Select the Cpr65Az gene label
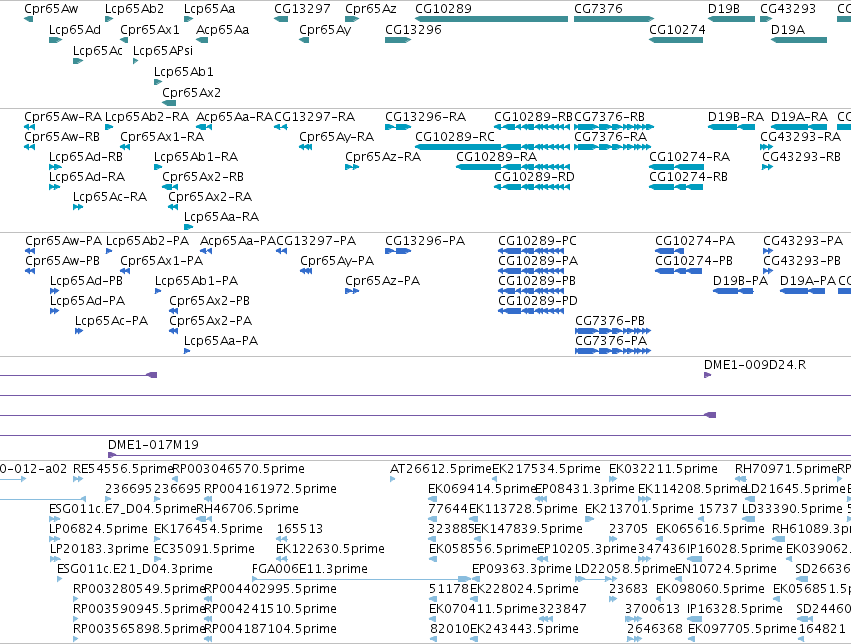 click(x=371, y=9)
